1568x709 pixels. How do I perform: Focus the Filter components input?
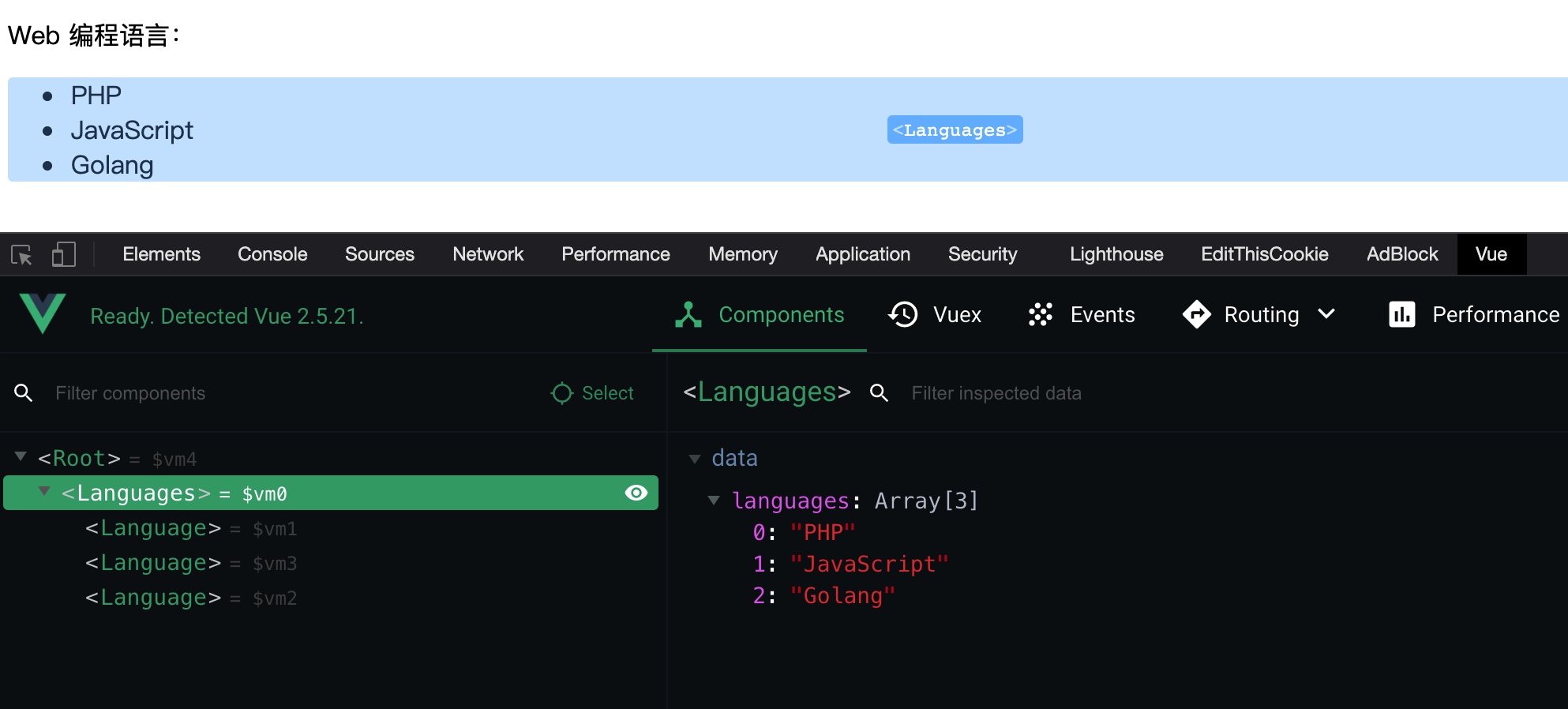(292, 392)
